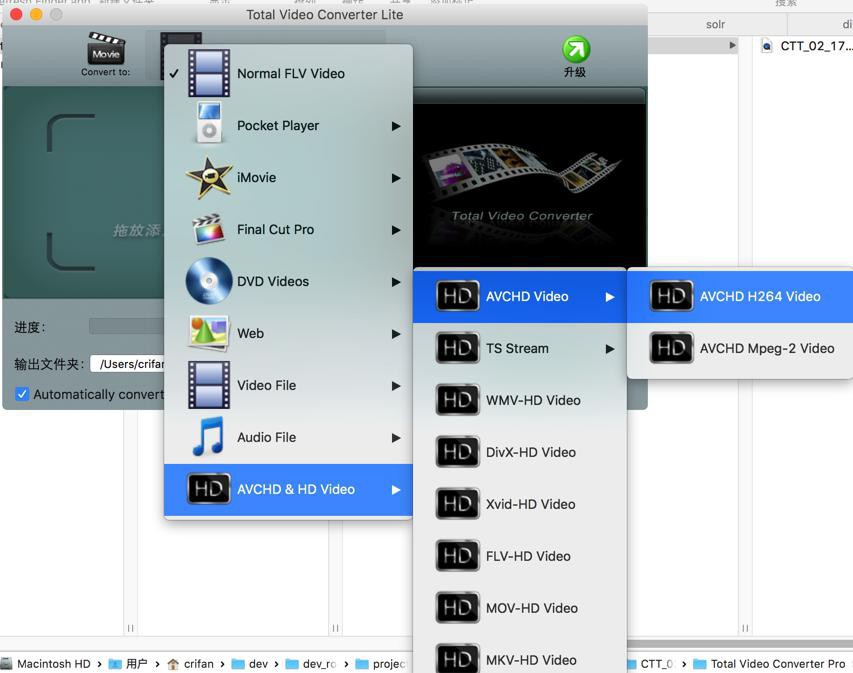Click the AVCHD Video label
The image size is (853, 673).
[527, 297]
